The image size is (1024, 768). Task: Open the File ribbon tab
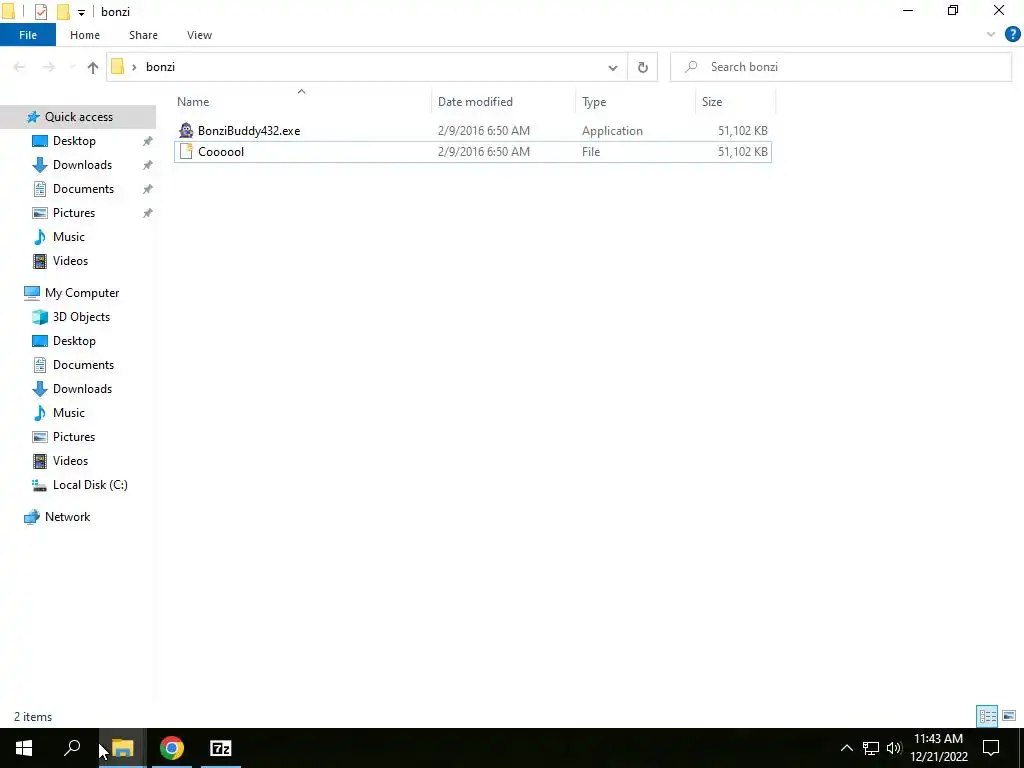[x=28, y=35]
